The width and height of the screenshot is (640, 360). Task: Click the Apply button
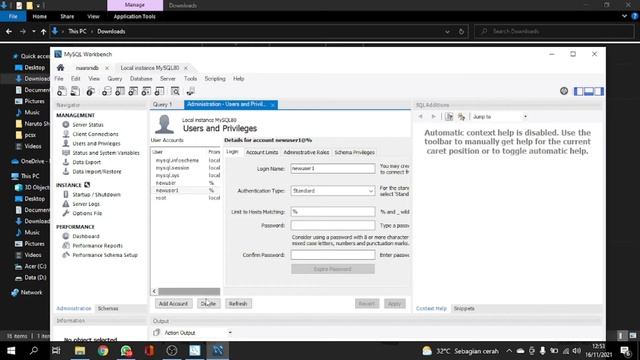[x=394, y=304]
